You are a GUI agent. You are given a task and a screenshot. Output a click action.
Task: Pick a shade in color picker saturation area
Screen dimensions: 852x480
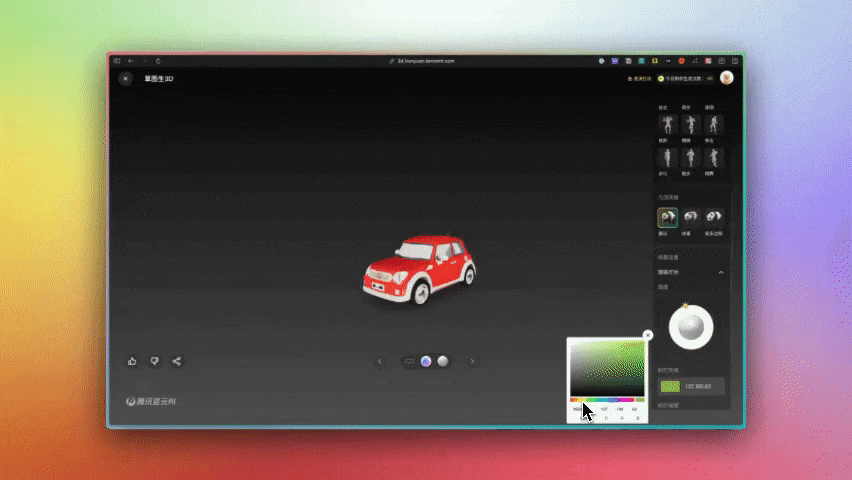coord(607,369)
